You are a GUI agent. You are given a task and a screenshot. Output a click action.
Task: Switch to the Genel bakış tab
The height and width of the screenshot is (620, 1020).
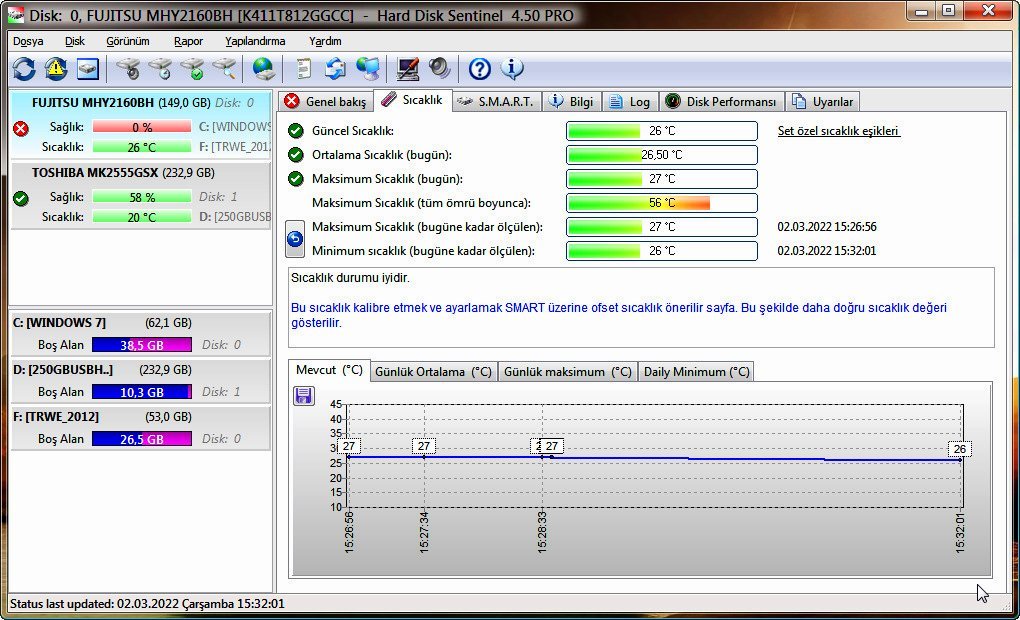coord(327,101)
